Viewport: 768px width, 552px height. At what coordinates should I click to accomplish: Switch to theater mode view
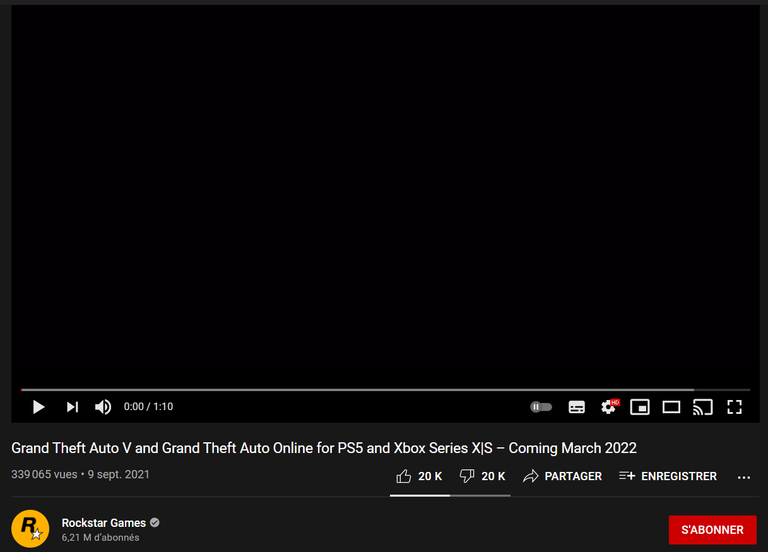671,407
